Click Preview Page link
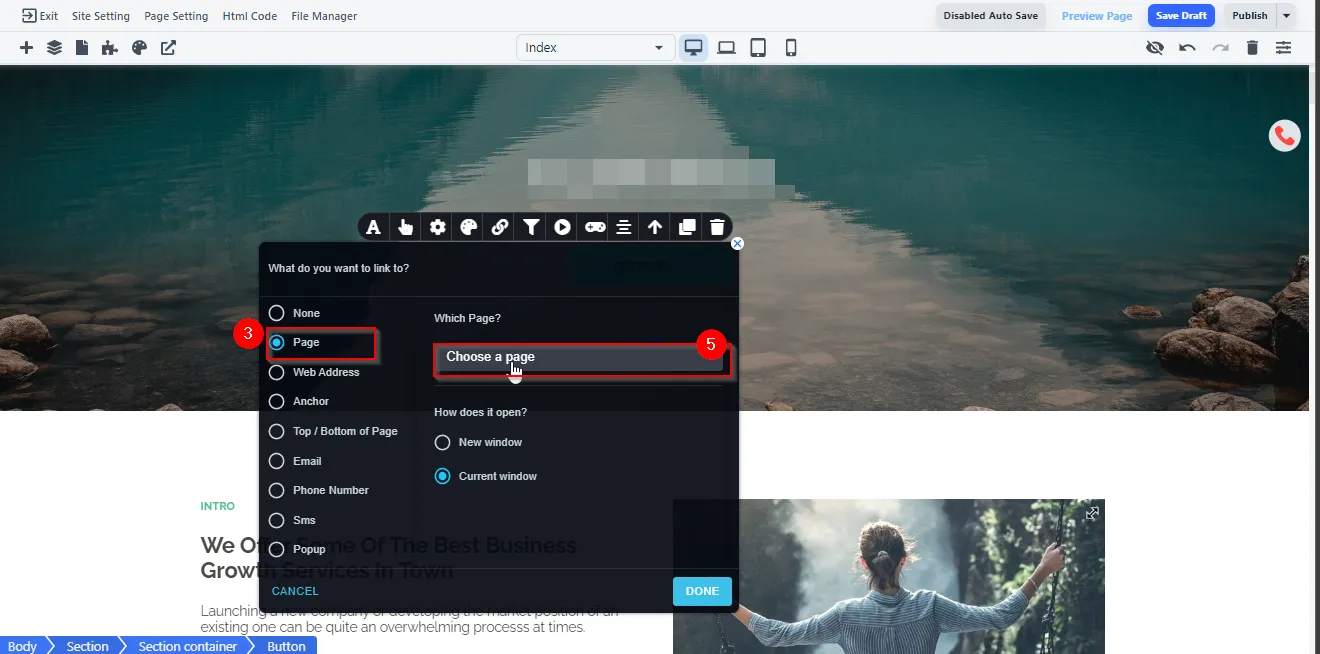Screen dimensions: 1320x654 click(x=1097, y=16)
